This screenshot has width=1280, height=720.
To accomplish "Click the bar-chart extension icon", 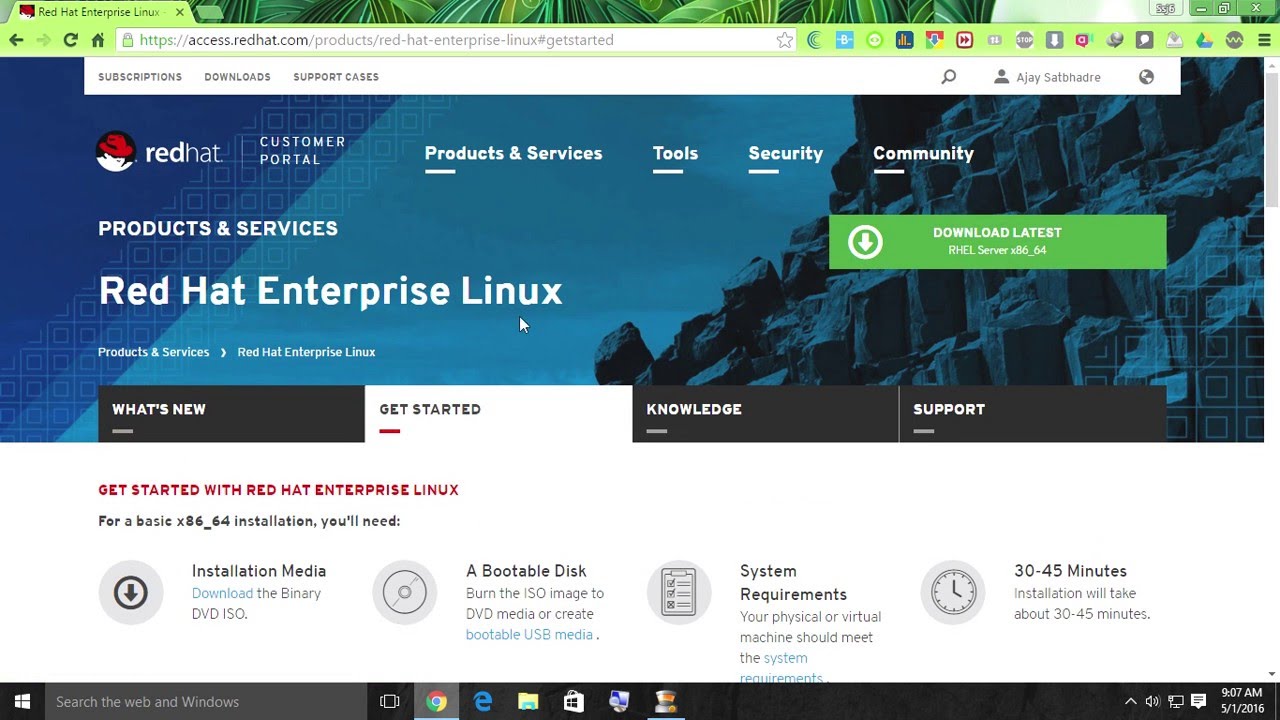I will 905,40.
